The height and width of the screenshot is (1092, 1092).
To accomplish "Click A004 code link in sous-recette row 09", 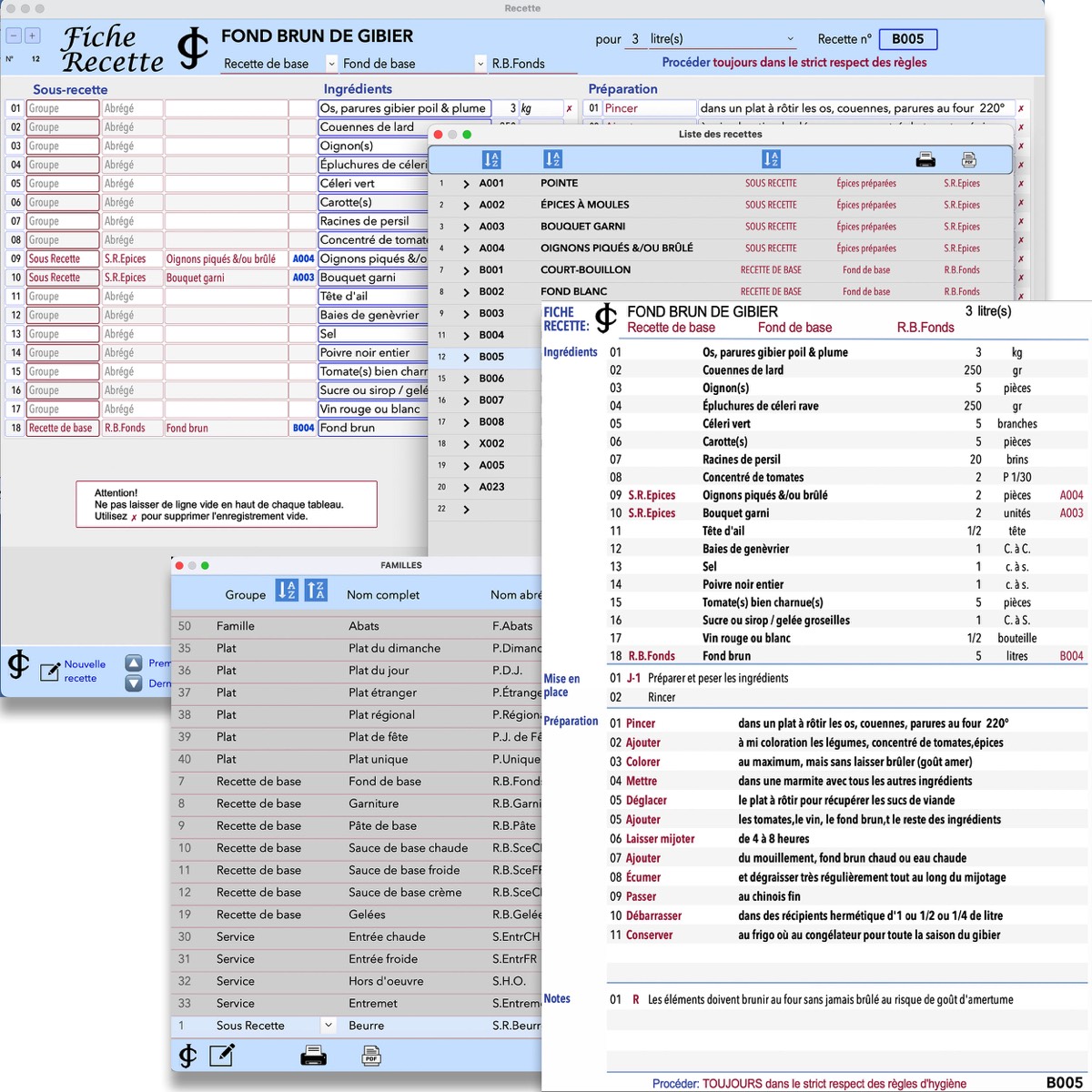I will pos(303,258).
